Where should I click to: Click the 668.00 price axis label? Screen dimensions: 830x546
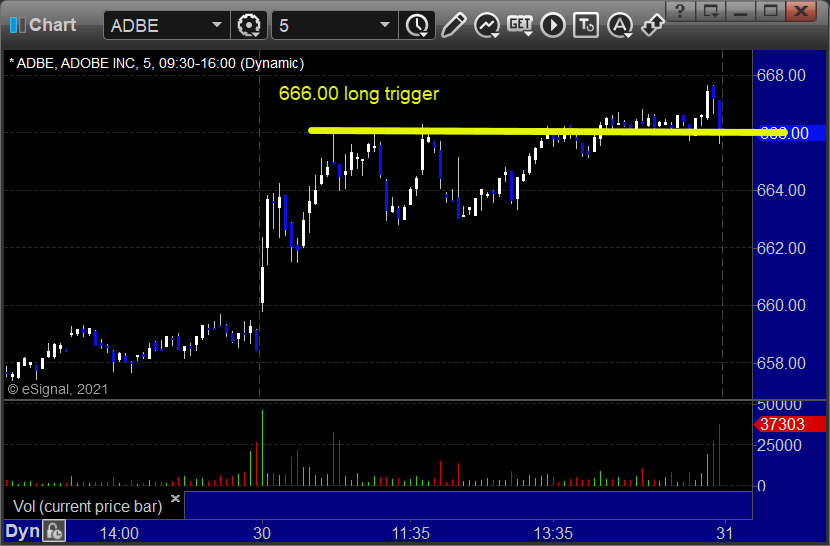781,75
